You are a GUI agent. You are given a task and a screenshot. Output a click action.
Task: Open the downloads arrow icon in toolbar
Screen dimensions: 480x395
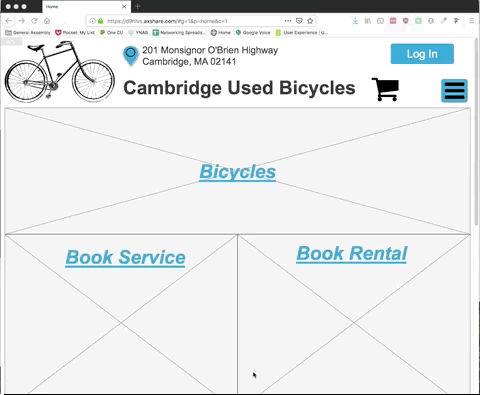point(355,21)
